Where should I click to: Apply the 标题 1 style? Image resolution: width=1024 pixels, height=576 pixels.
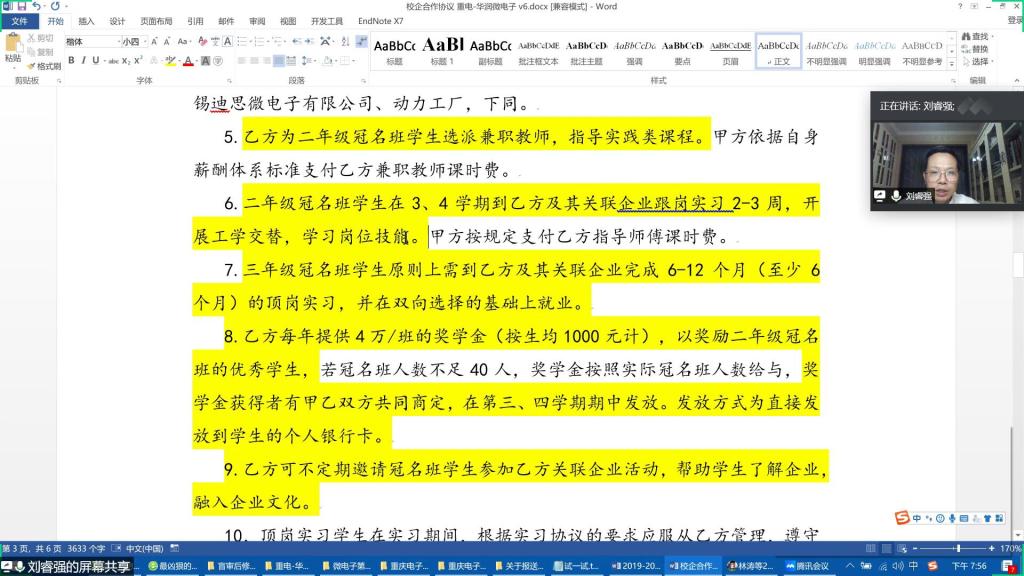[x=442, y=50]
